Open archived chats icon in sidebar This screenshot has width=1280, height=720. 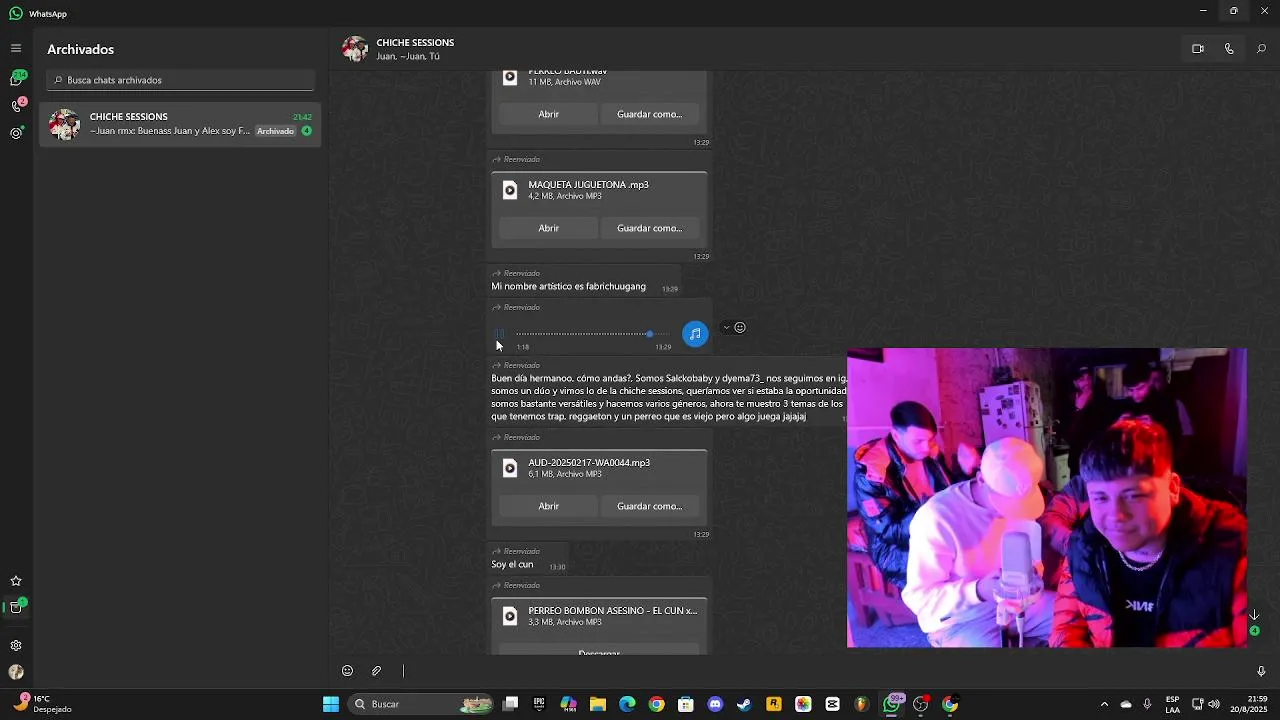pos(16,607)
